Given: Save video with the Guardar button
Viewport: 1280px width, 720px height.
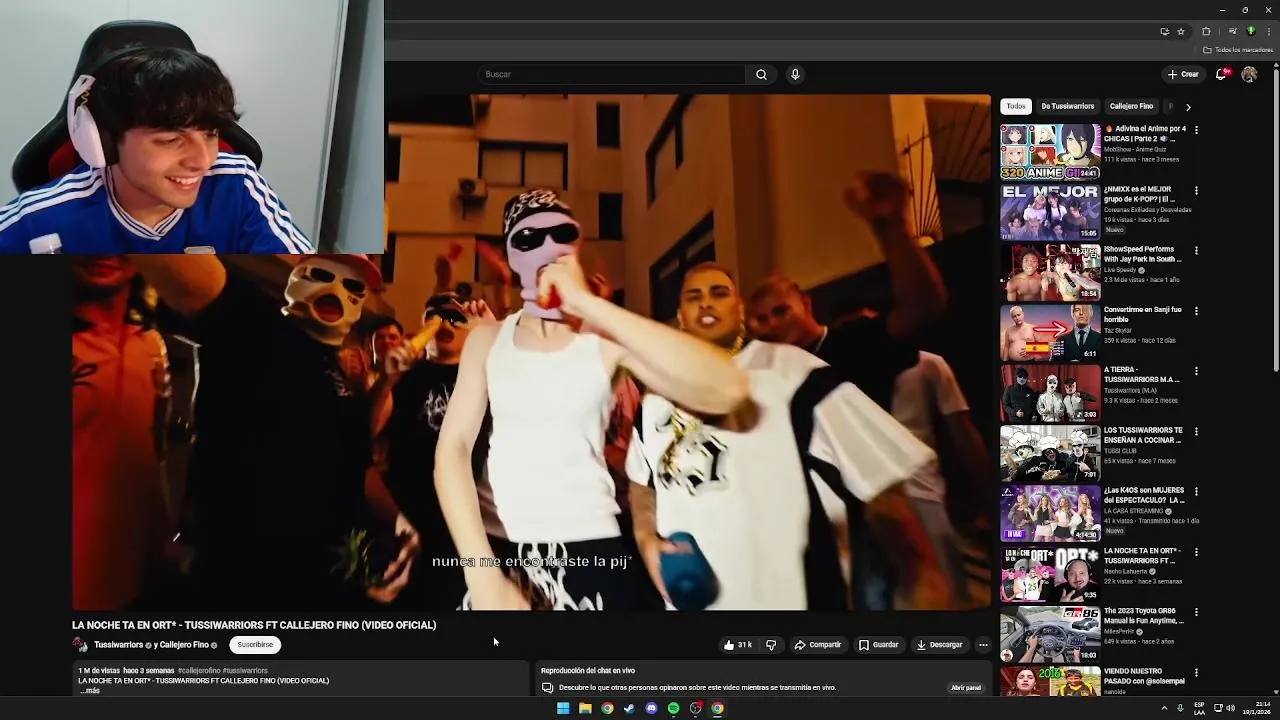Looking at the screenshot, I should click(879, 645).
